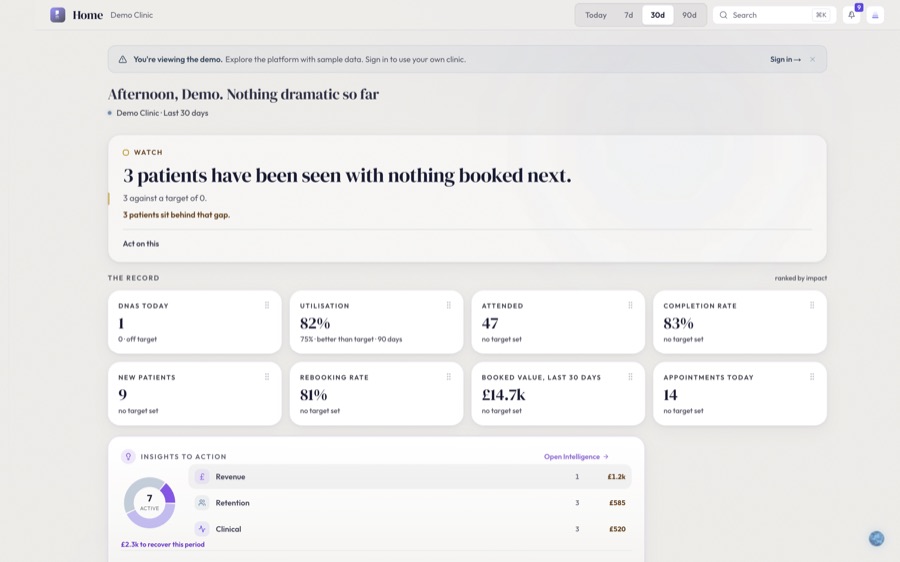Click the Appointments Today card drag handle
Viewport: 900px width, 562px height.
point(812,377)
